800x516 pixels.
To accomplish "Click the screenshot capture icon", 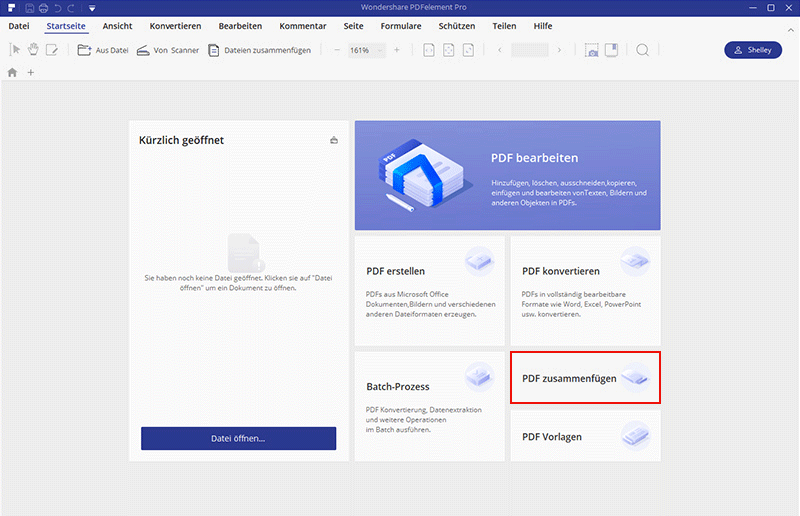I will point(591,50).
